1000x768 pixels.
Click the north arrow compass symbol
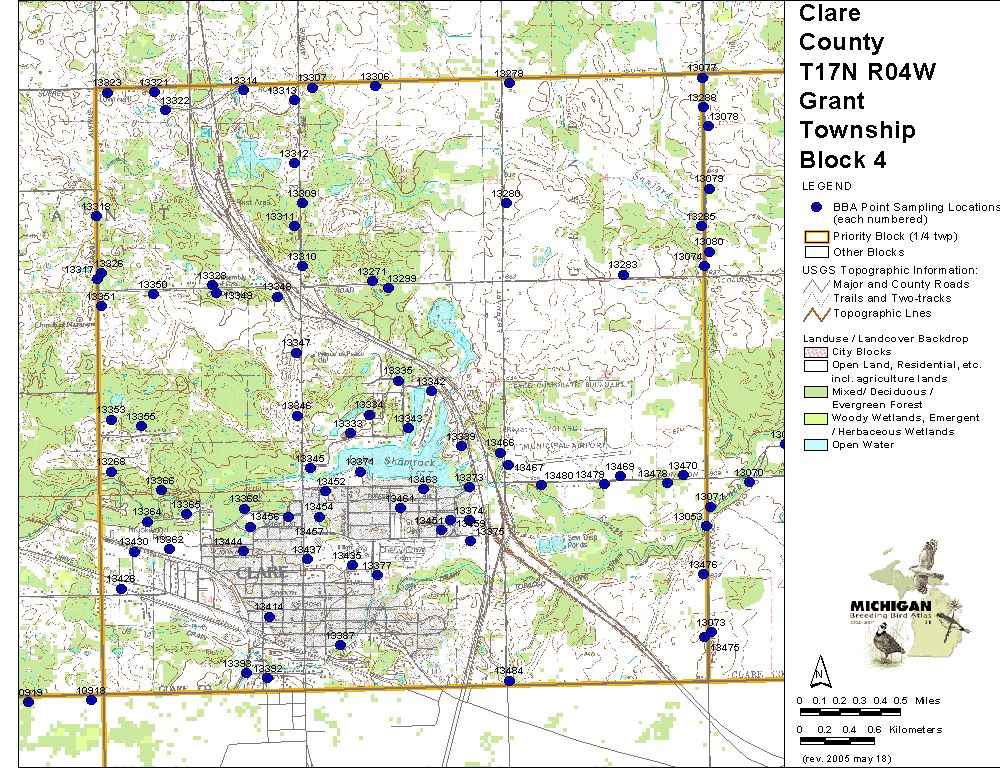(x=820, y=670)
